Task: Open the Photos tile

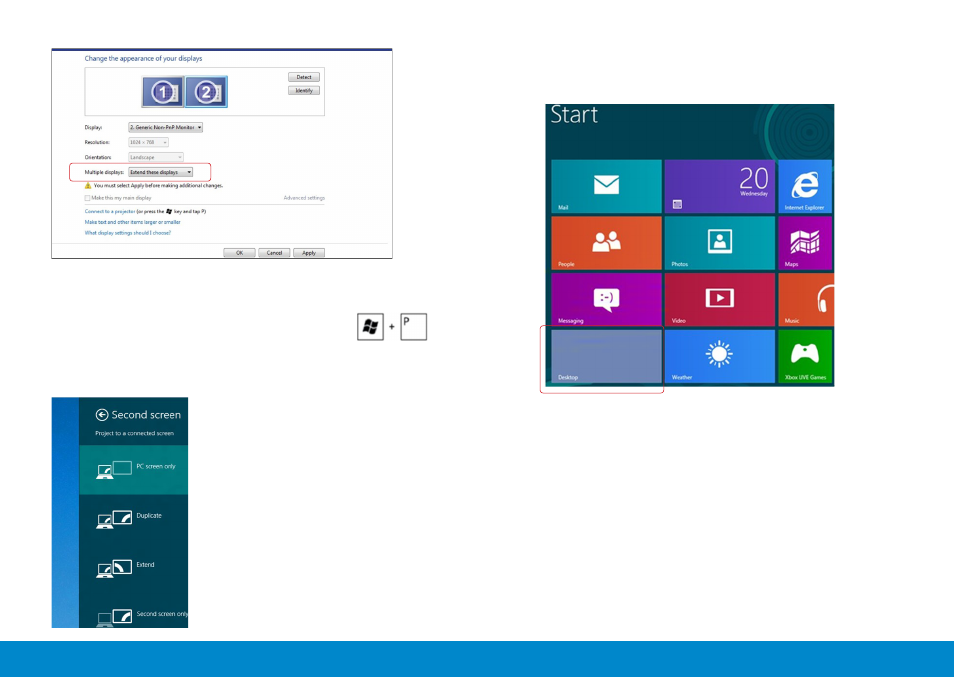Action: click(720, 243)
